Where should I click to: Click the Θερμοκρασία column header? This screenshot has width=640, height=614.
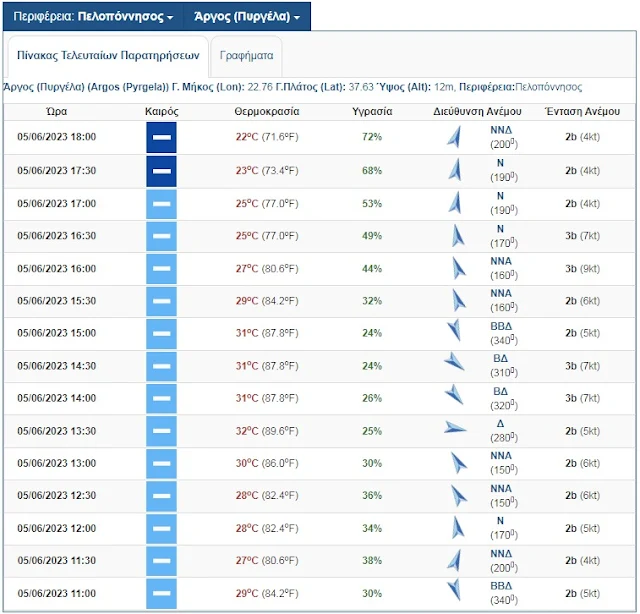click(x=267, y=111)
